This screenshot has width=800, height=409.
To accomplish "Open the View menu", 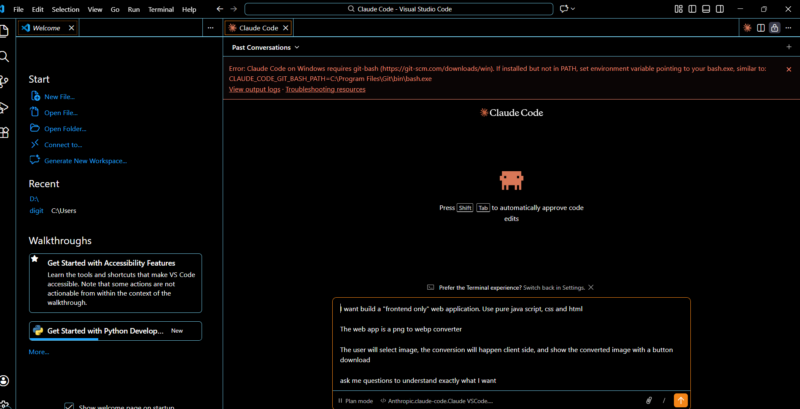I will click(94, 9).
